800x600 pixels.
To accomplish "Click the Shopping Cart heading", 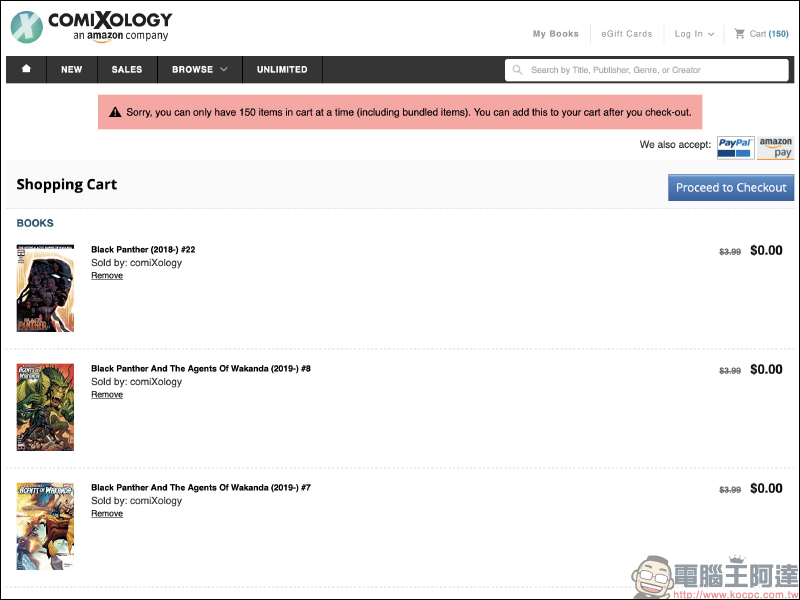I will 66,185.
